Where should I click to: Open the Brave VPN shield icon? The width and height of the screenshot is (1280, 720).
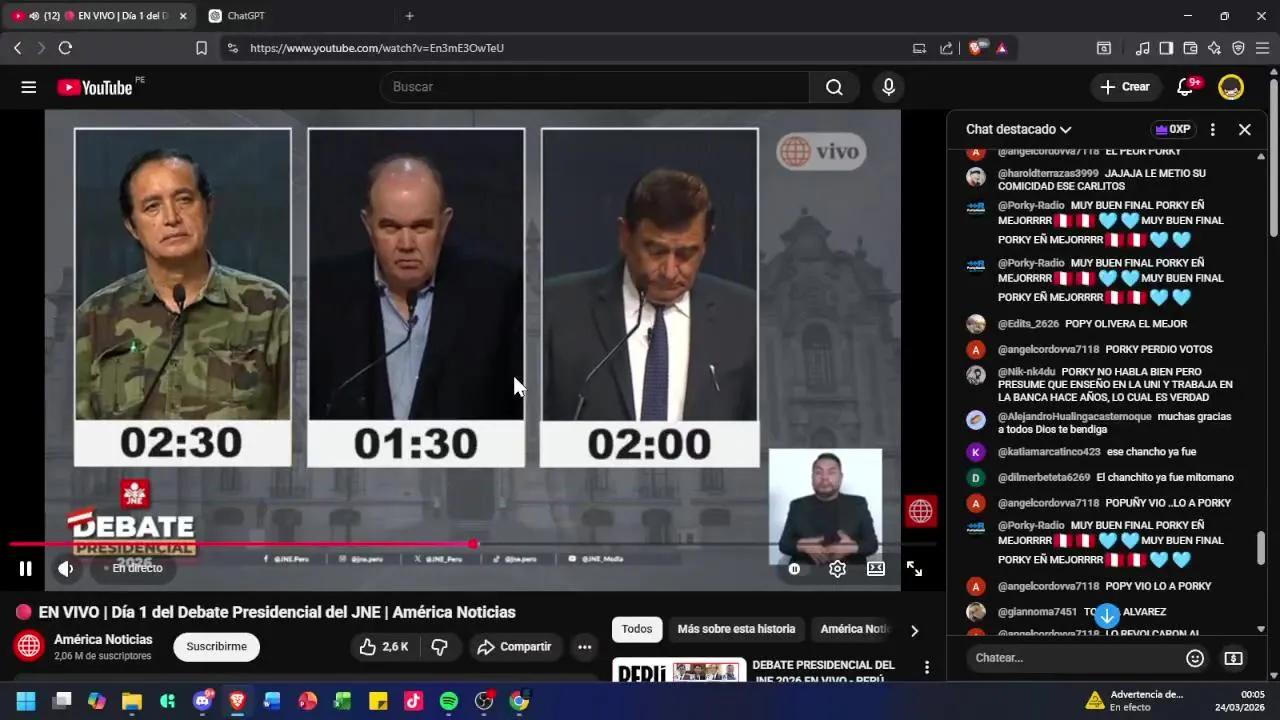coord(1238,48)
